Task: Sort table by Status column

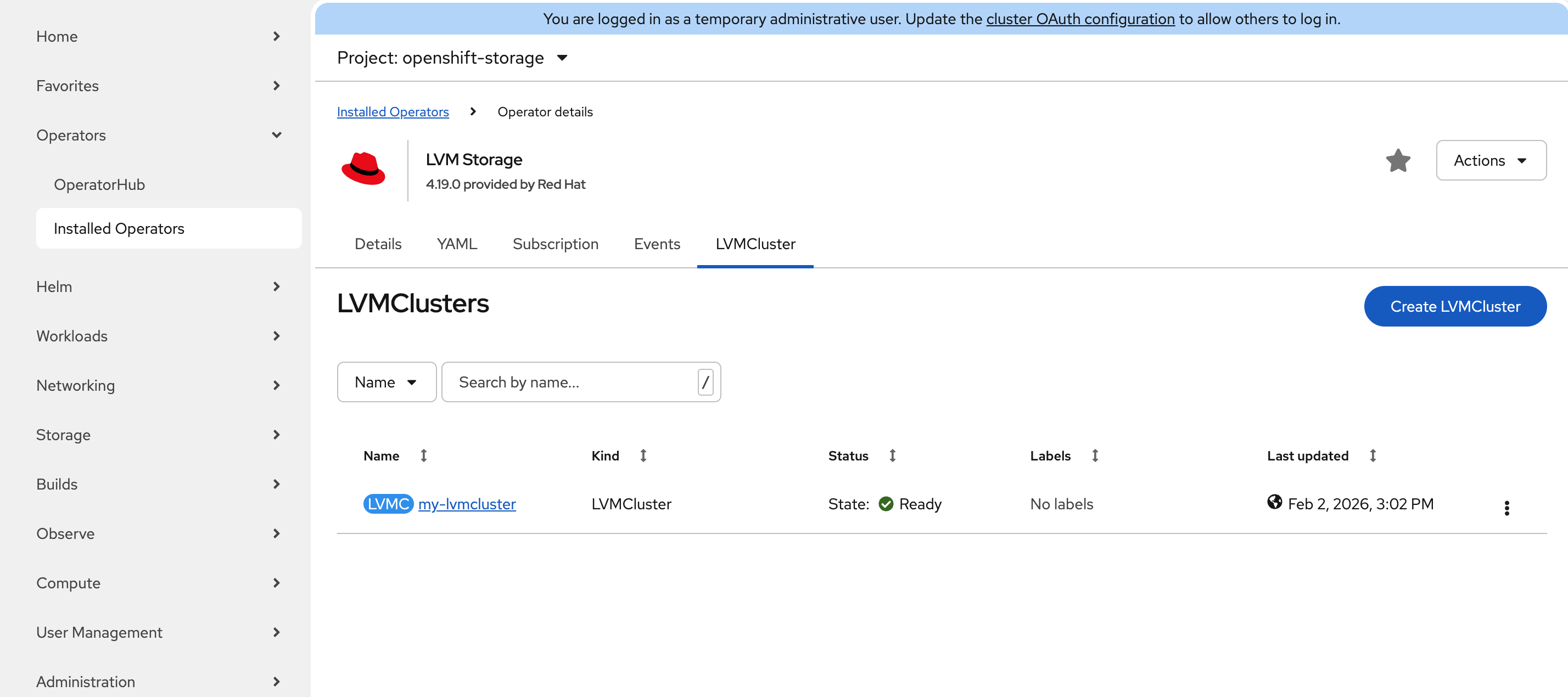Action: pos(892,456)
